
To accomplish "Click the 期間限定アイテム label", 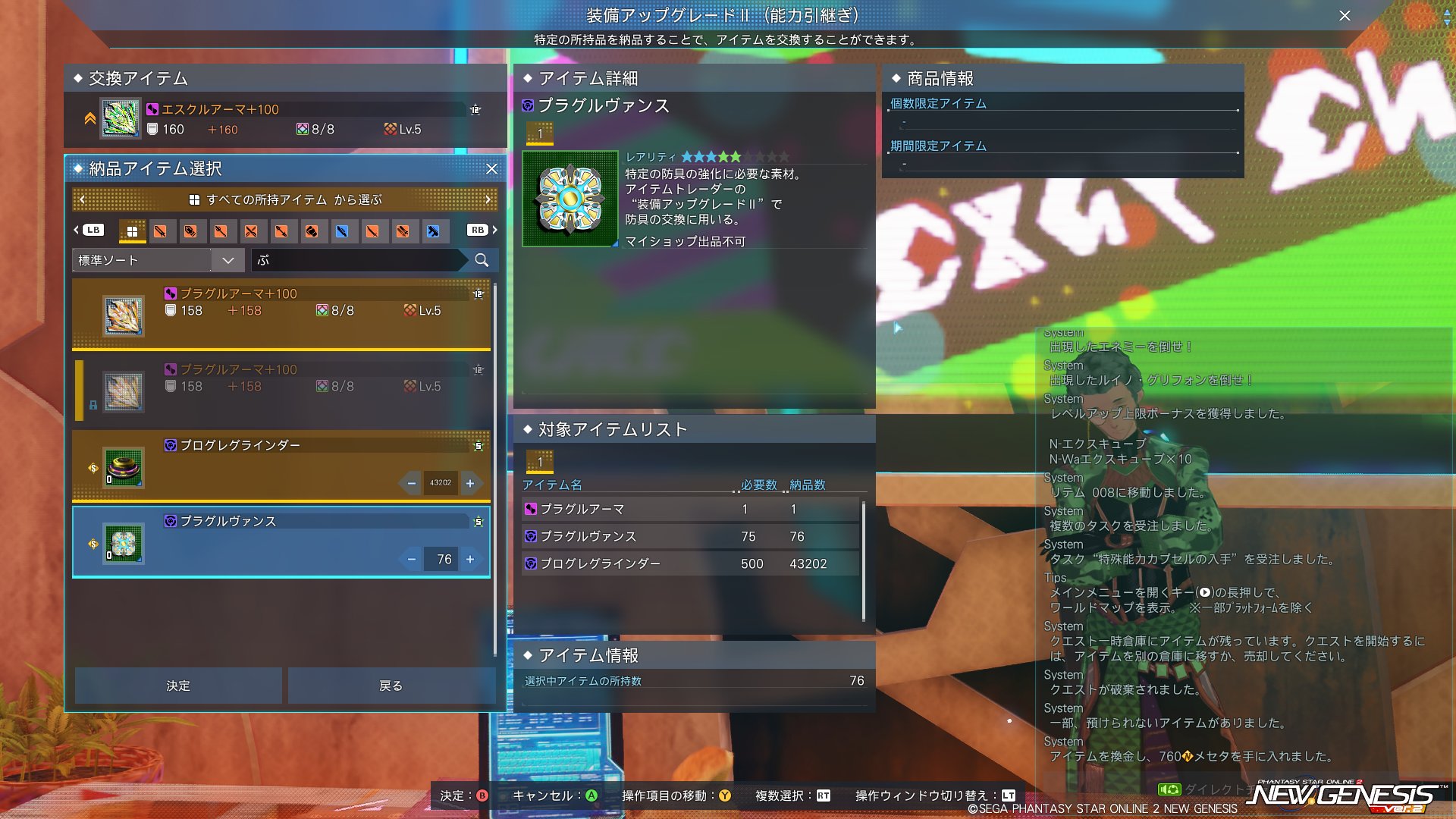I will (x=938, y=146).
